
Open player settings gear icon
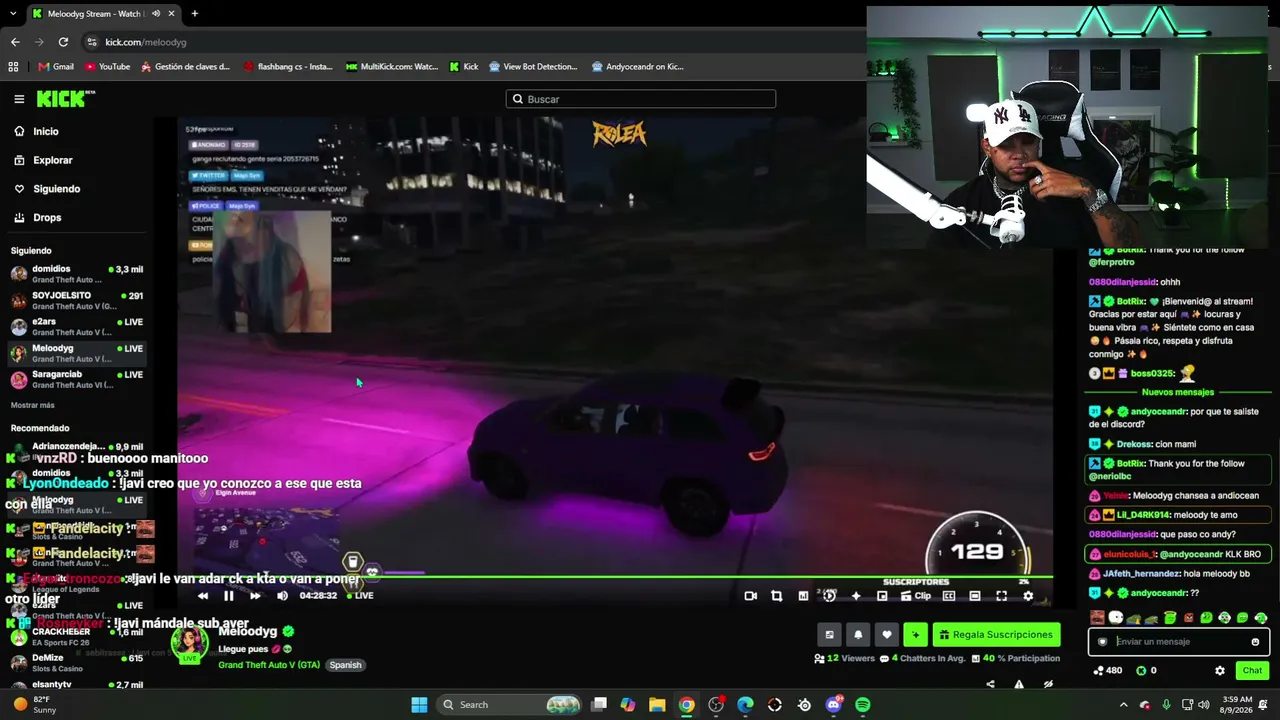pyautogui.click(x=1028, y=596)
